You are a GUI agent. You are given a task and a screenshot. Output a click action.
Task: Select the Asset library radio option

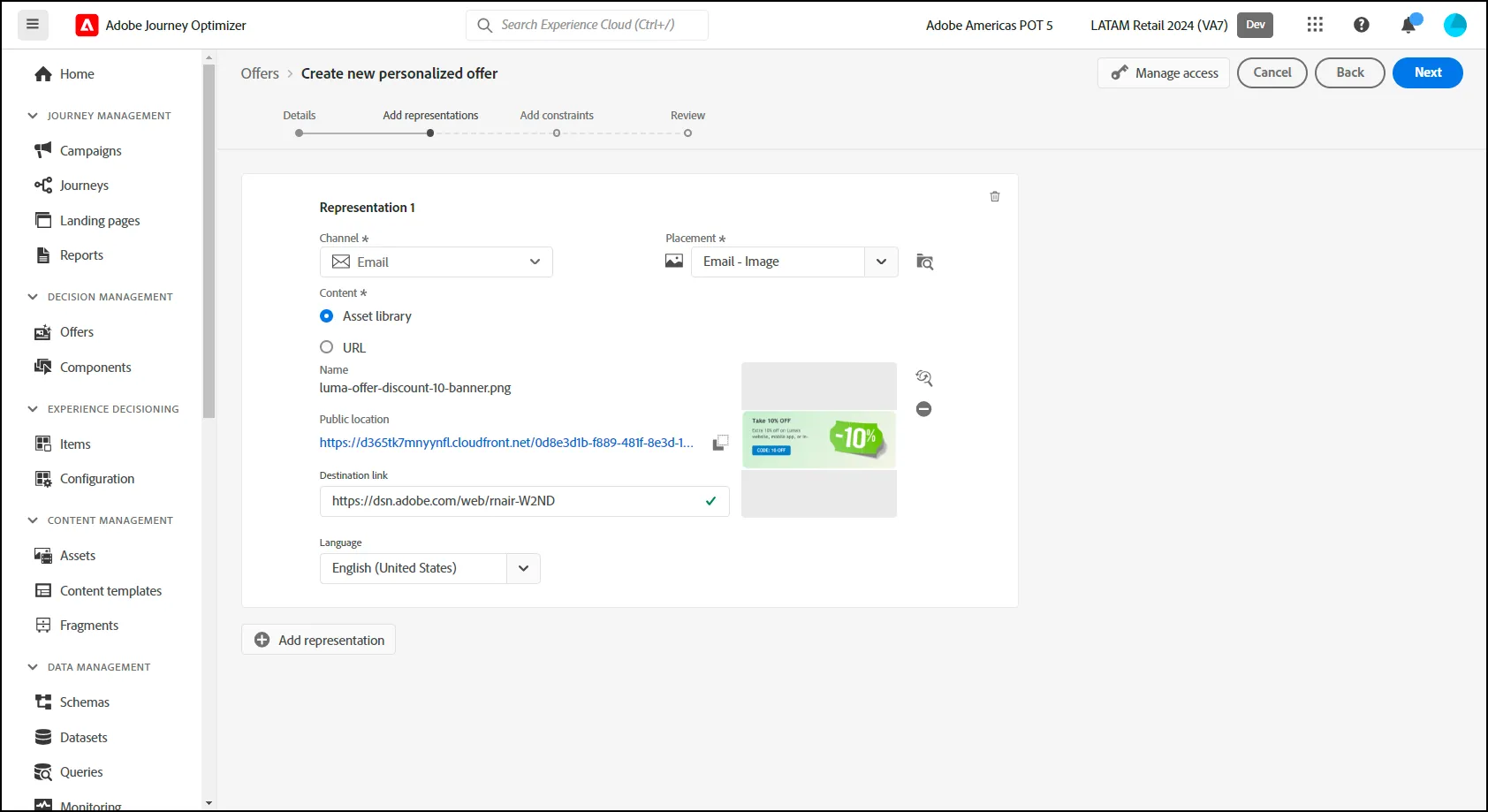coord(327,316)
